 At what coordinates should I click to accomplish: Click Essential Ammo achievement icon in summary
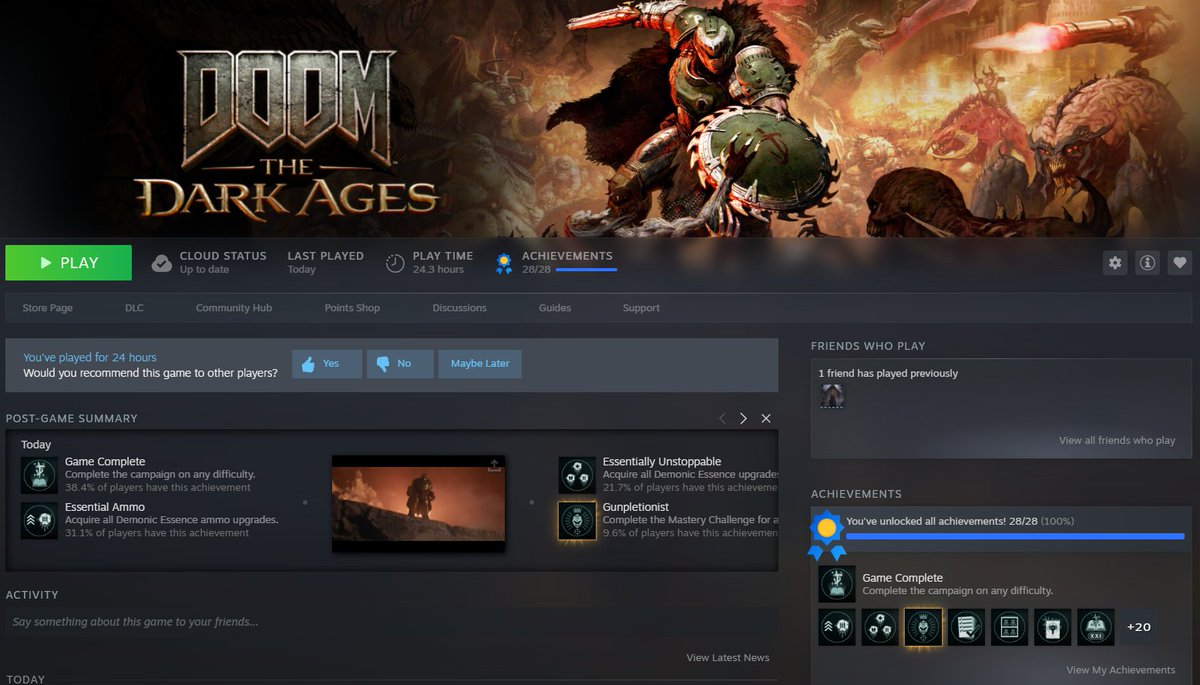(x=39, y=520)
